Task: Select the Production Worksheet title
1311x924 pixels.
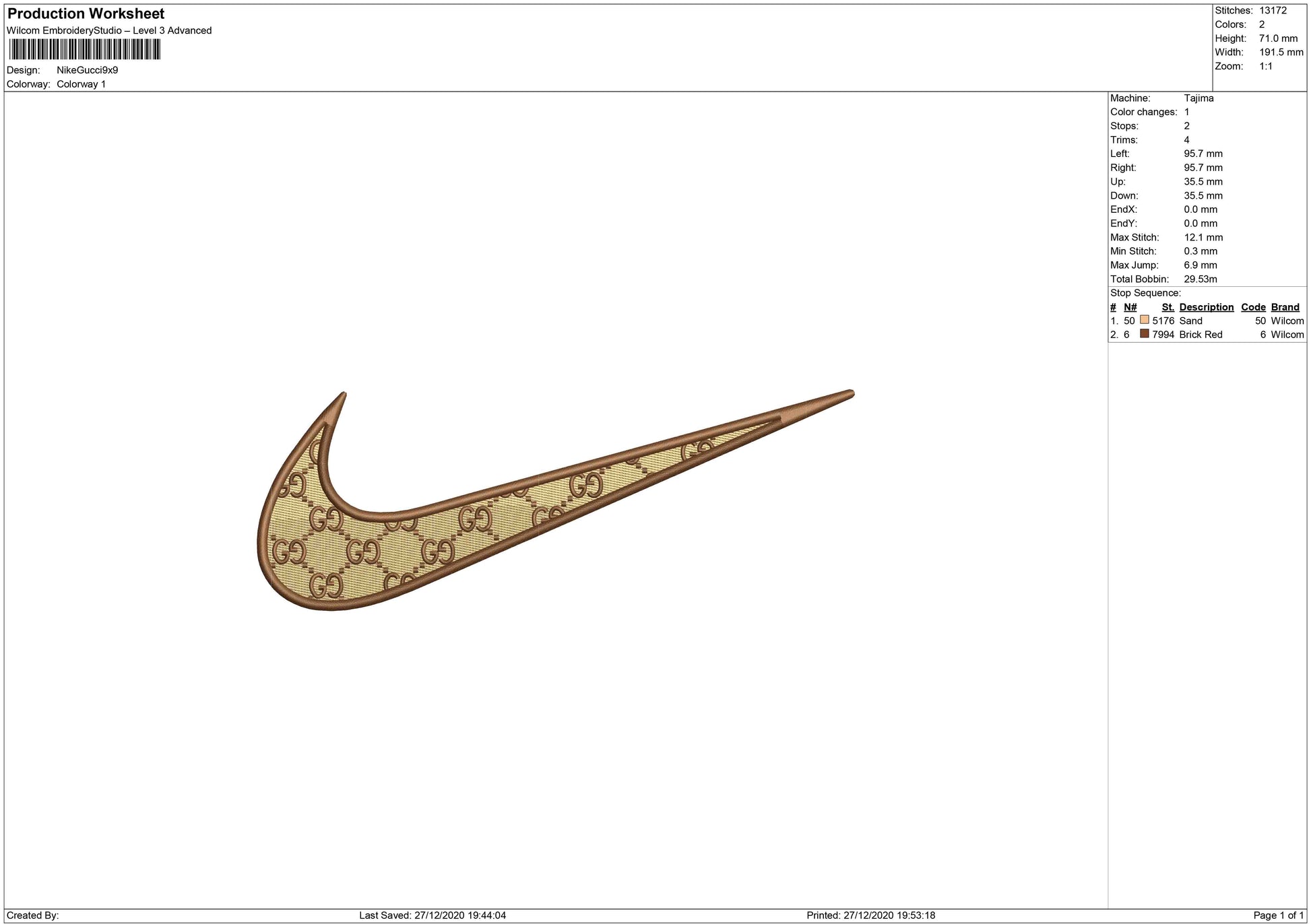Action: click(x=86, y=13)
